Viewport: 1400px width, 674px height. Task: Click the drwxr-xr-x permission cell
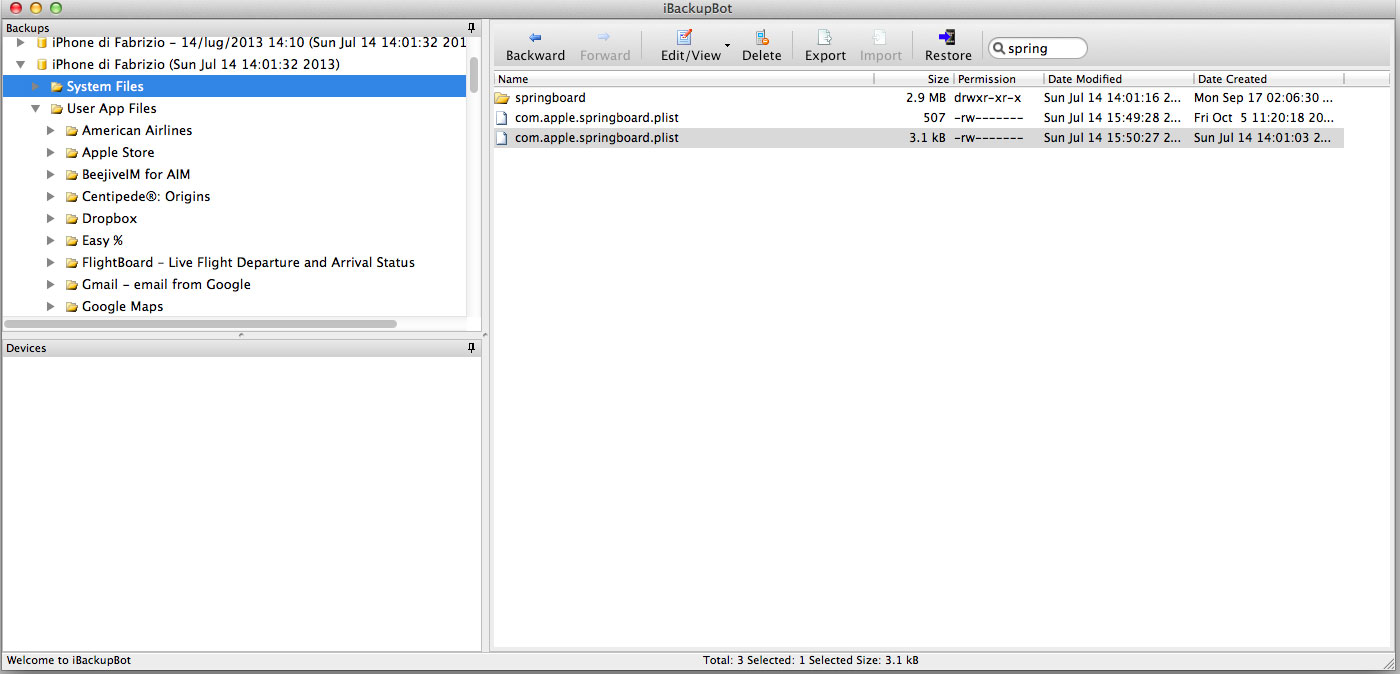[x=988, y=98]
